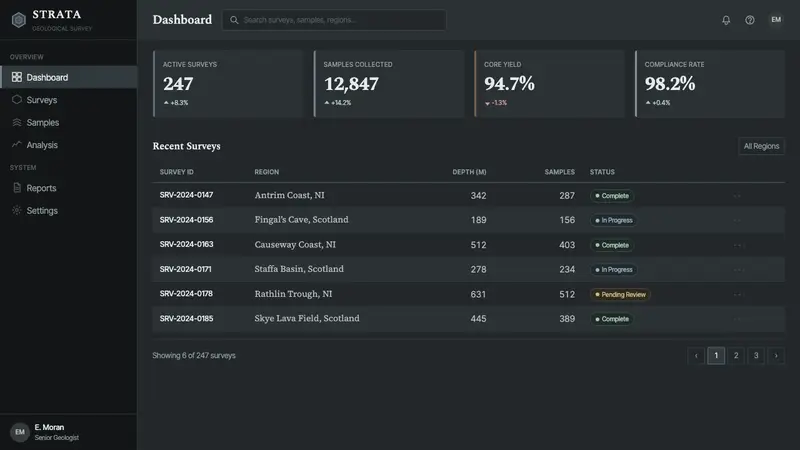
Task: Click survey ID SRV-2024-0185
Action: pos(186,318)
